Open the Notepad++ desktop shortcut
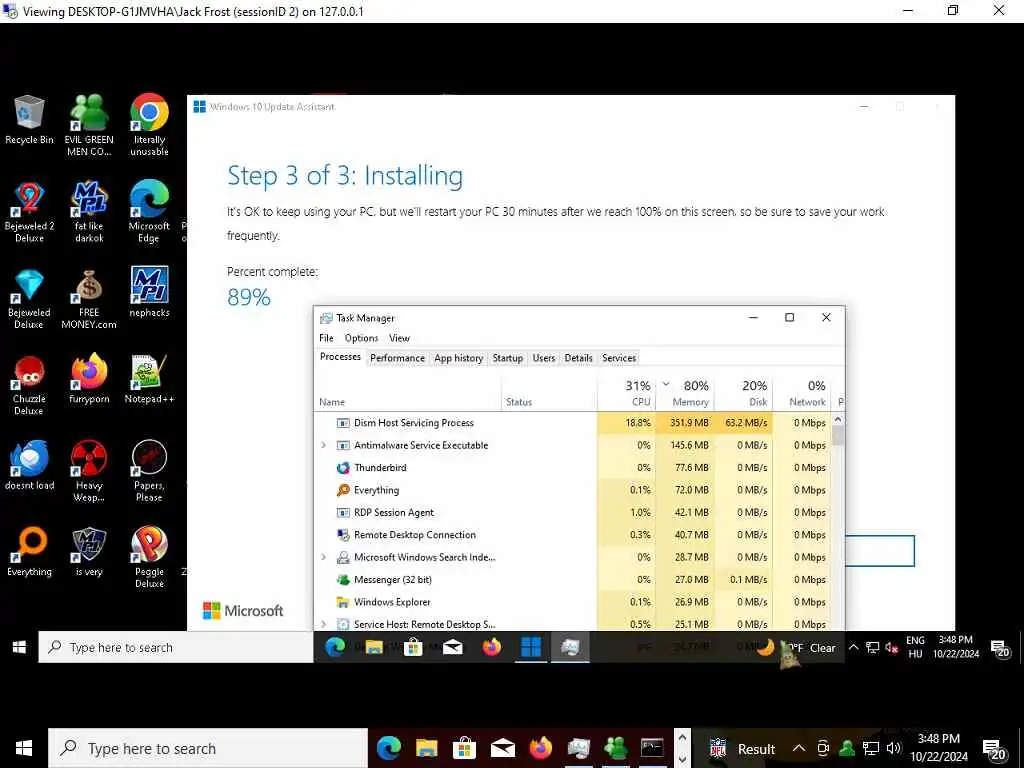Image resolution: width=1024 pixels, height=768 pixels. [149, 379]
